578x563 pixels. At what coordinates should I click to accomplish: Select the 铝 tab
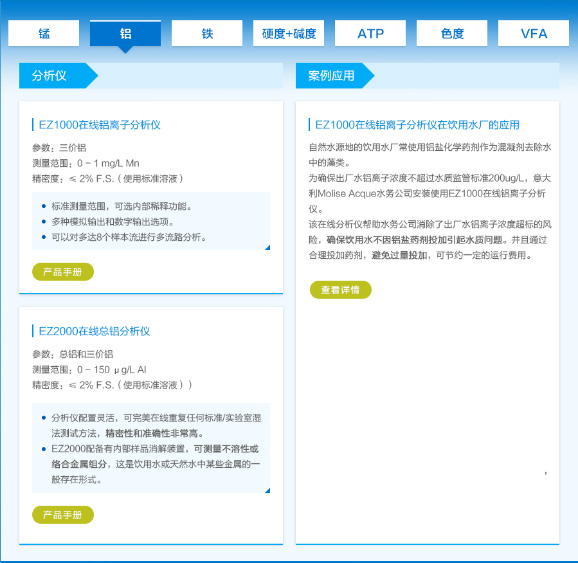(x=125, y=33)
